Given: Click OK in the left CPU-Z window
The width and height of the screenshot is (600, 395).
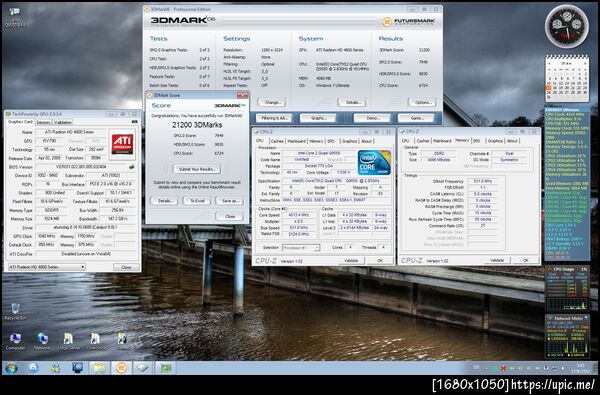Looking at the screenshot, I should point(380,260).
